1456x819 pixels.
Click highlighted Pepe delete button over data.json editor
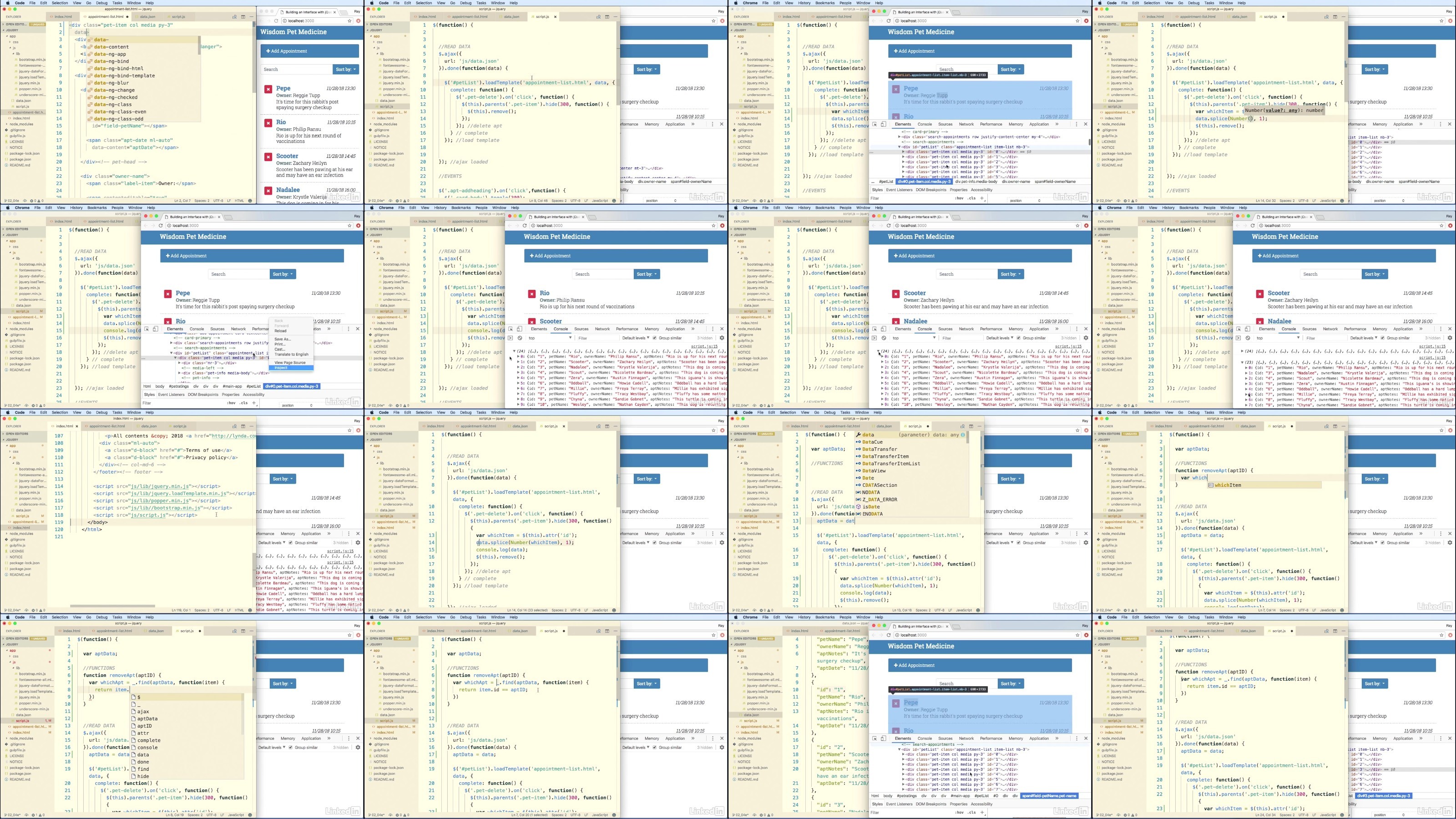[896, 703]
